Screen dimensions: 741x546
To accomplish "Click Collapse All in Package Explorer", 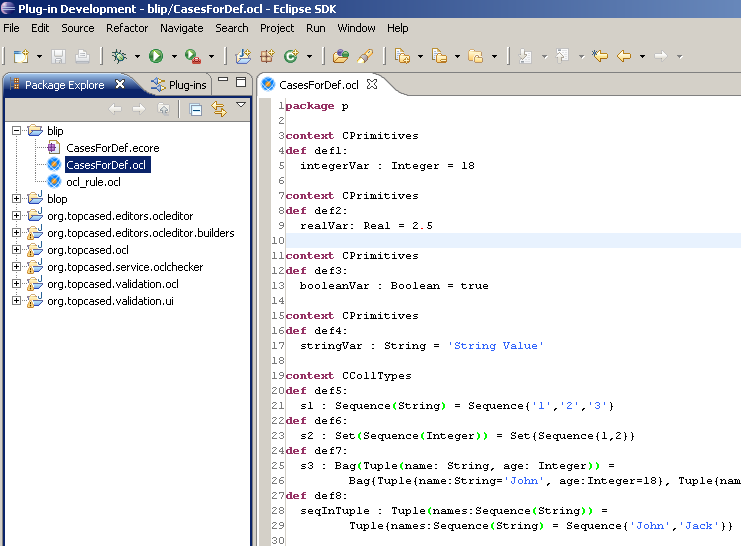I will pos(196,110).
